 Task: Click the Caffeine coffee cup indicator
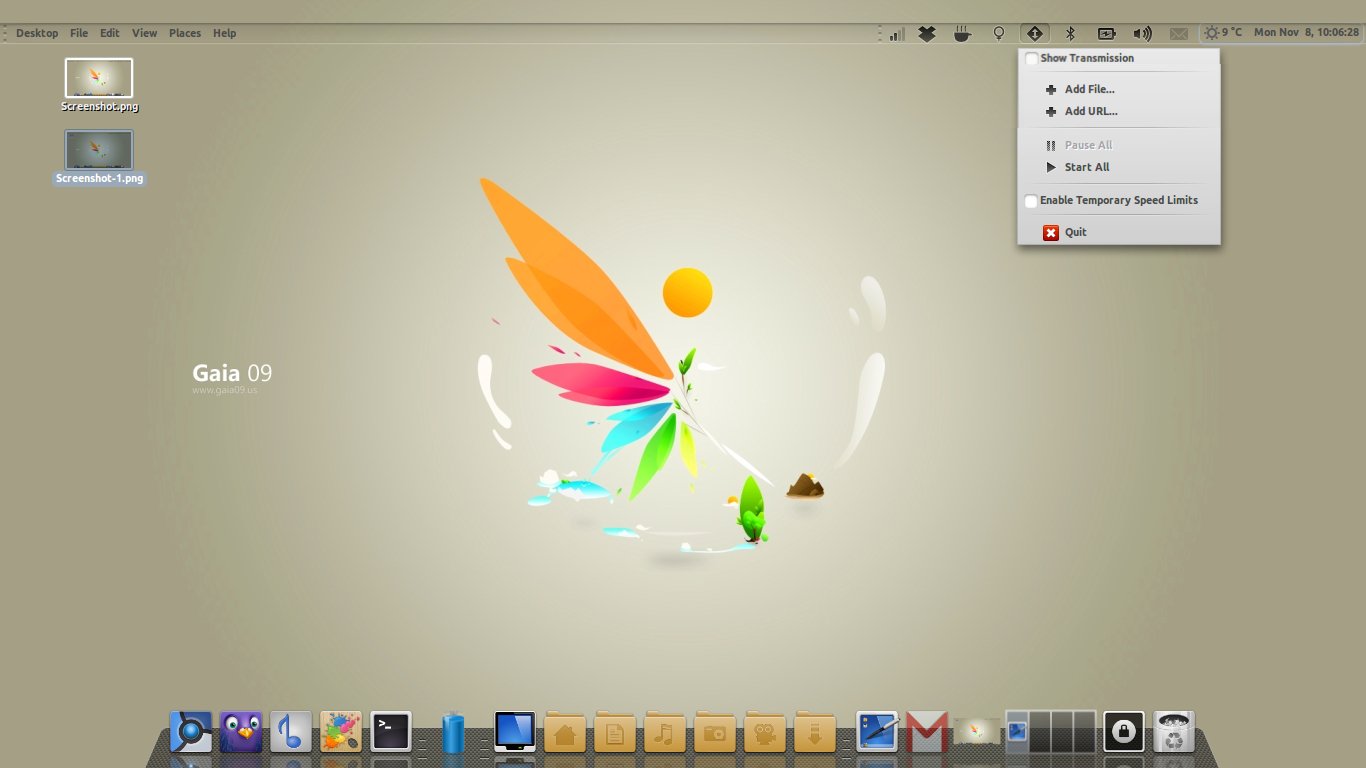tap(962, 33)
